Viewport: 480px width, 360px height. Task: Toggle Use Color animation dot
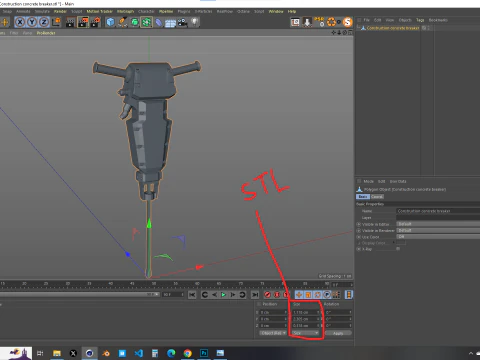[359, 237]
